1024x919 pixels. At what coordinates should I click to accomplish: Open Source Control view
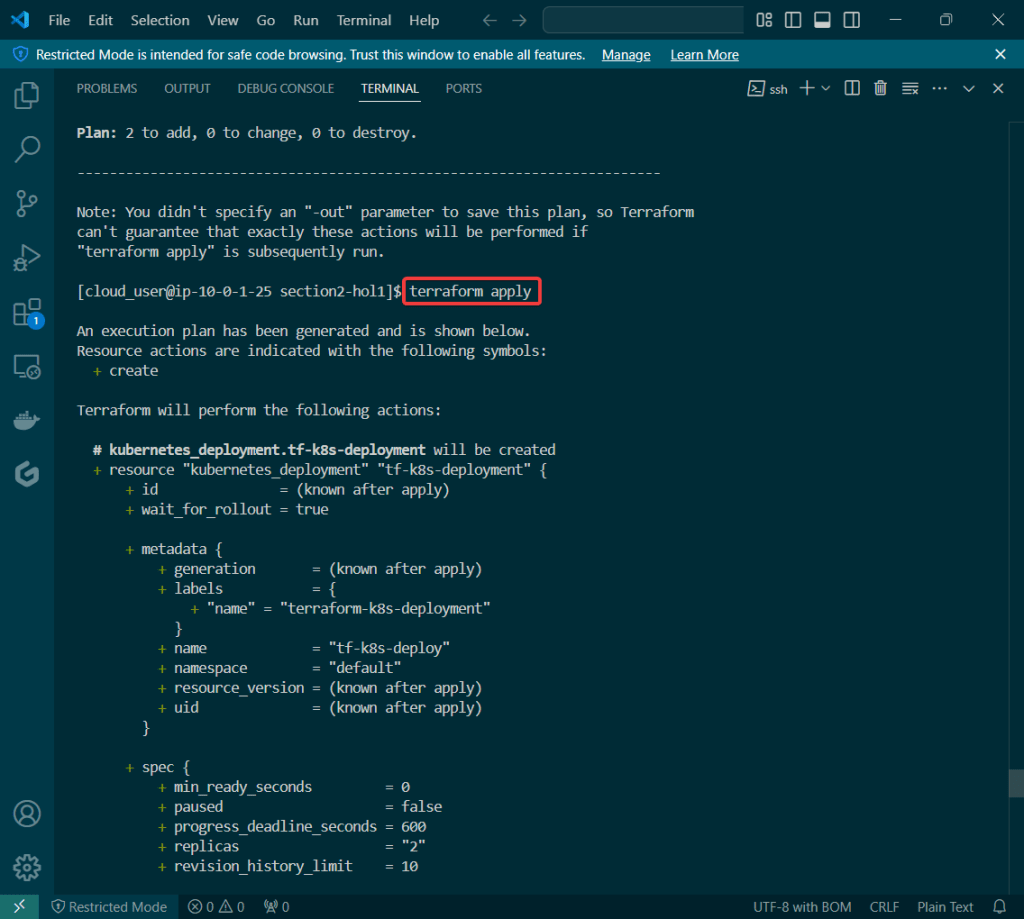click(x=27, y=204)
